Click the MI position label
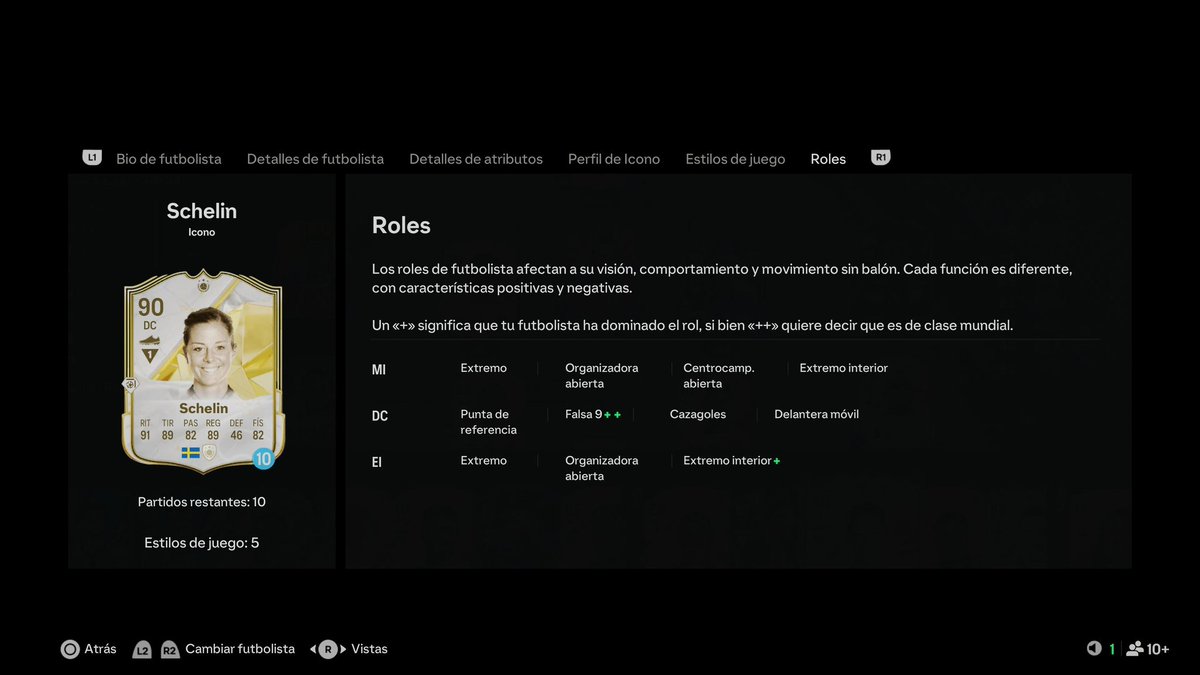 coord(379,370)
